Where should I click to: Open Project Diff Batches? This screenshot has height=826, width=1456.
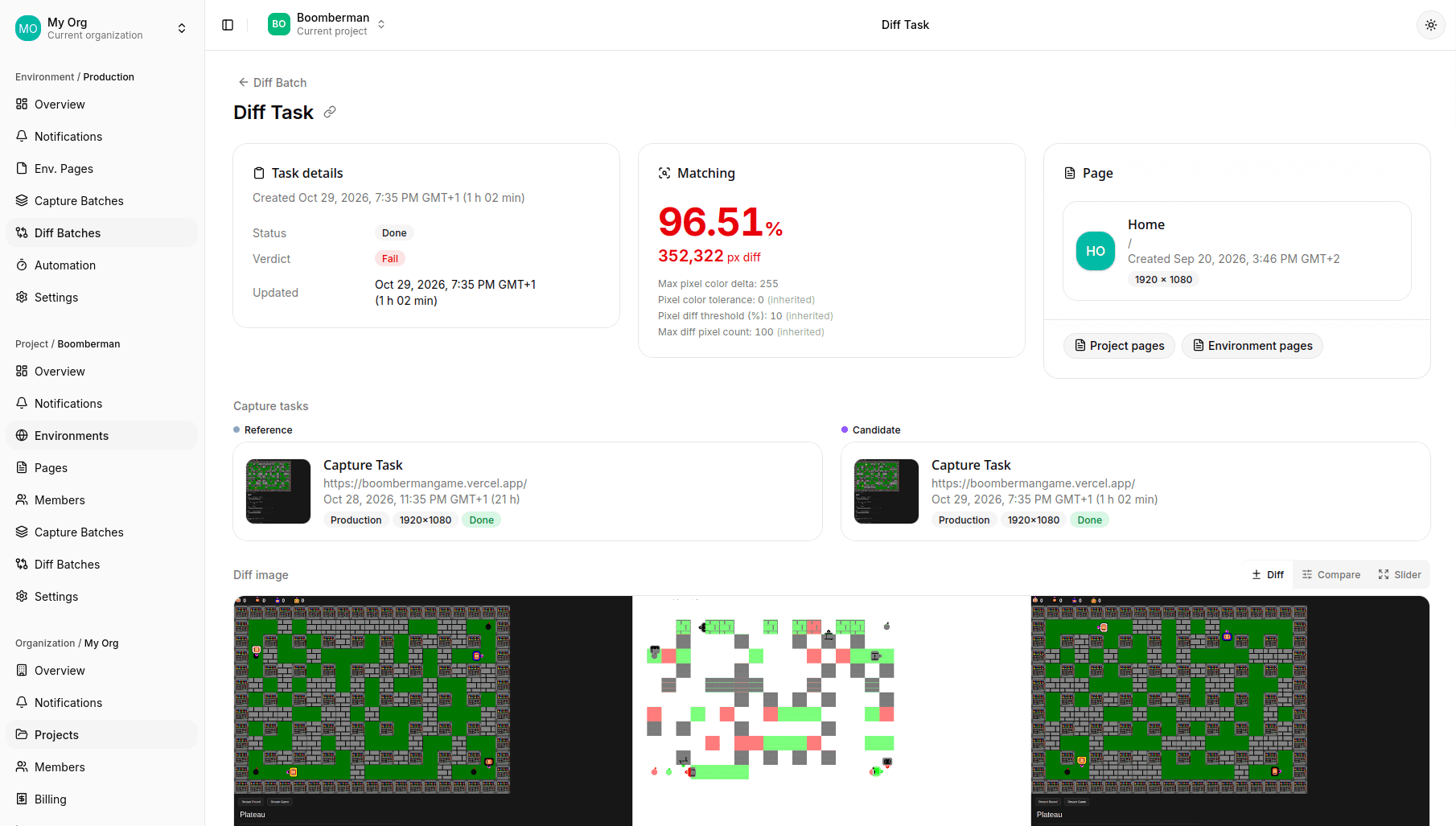102,565
